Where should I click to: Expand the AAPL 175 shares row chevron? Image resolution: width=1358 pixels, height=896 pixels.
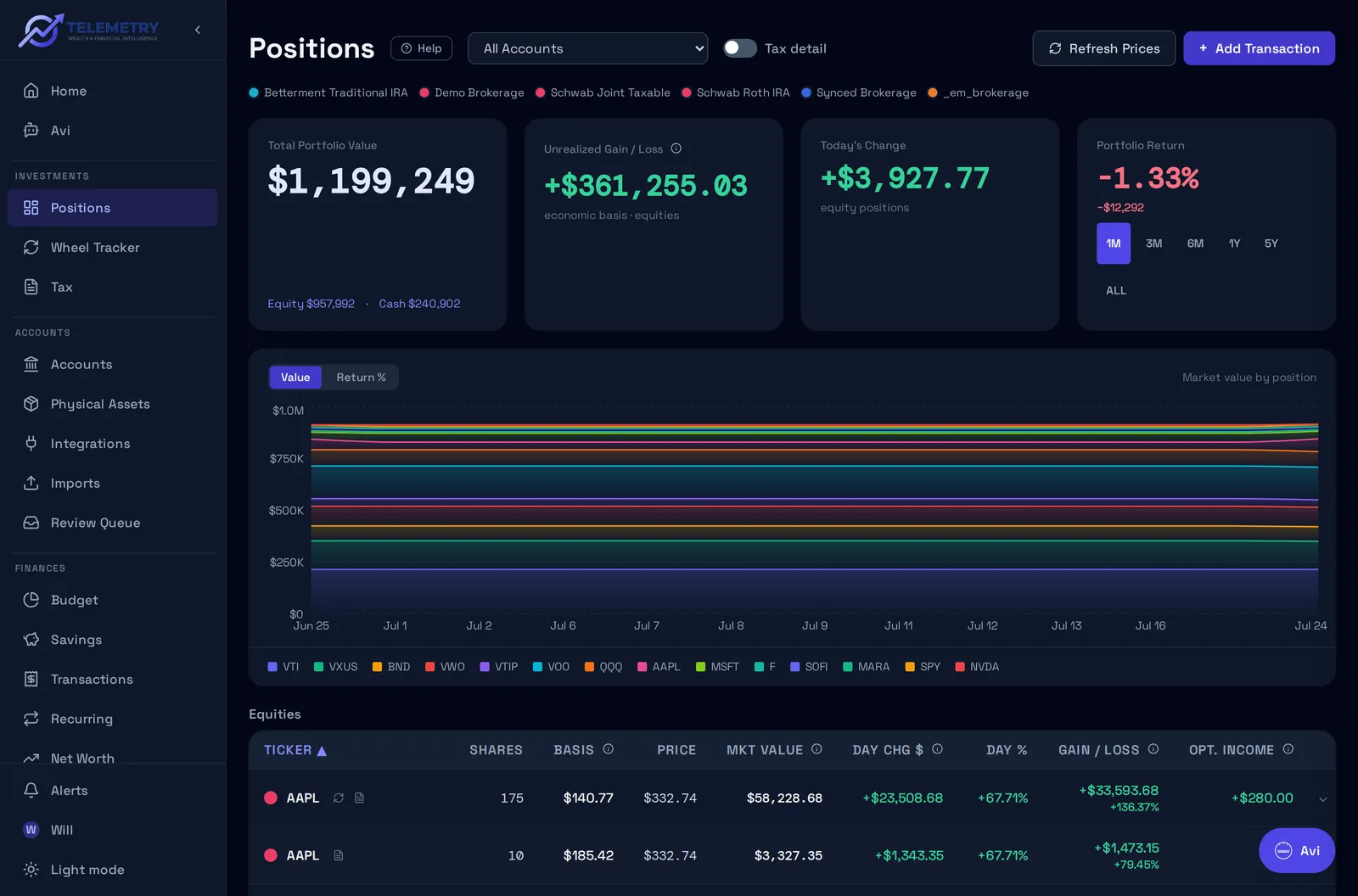point(1322,798)
